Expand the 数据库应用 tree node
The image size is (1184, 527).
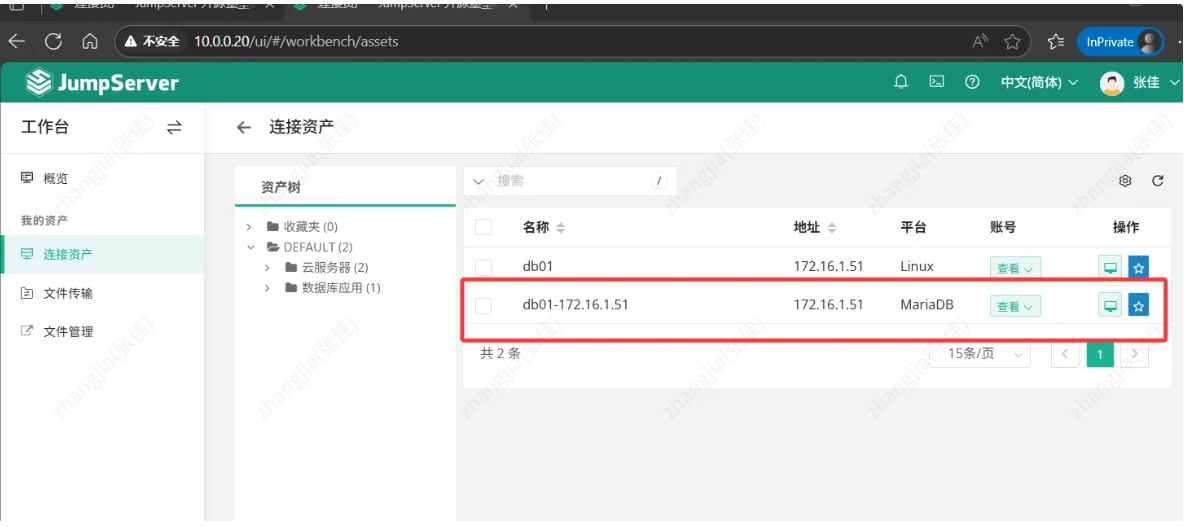(x=267, y=288)
